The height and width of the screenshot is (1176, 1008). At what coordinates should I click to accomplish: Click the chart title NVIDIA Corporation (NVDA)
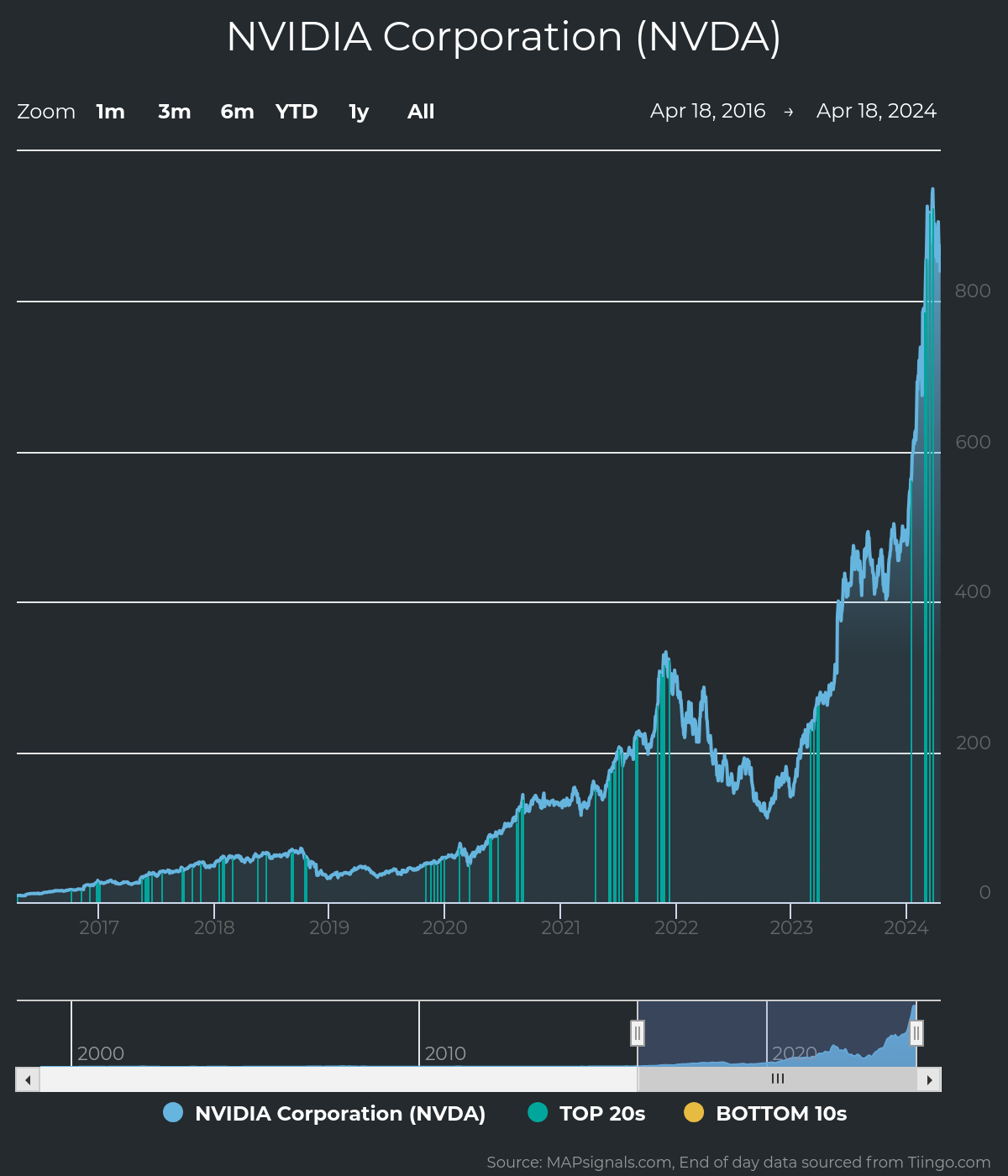[504, 37]
